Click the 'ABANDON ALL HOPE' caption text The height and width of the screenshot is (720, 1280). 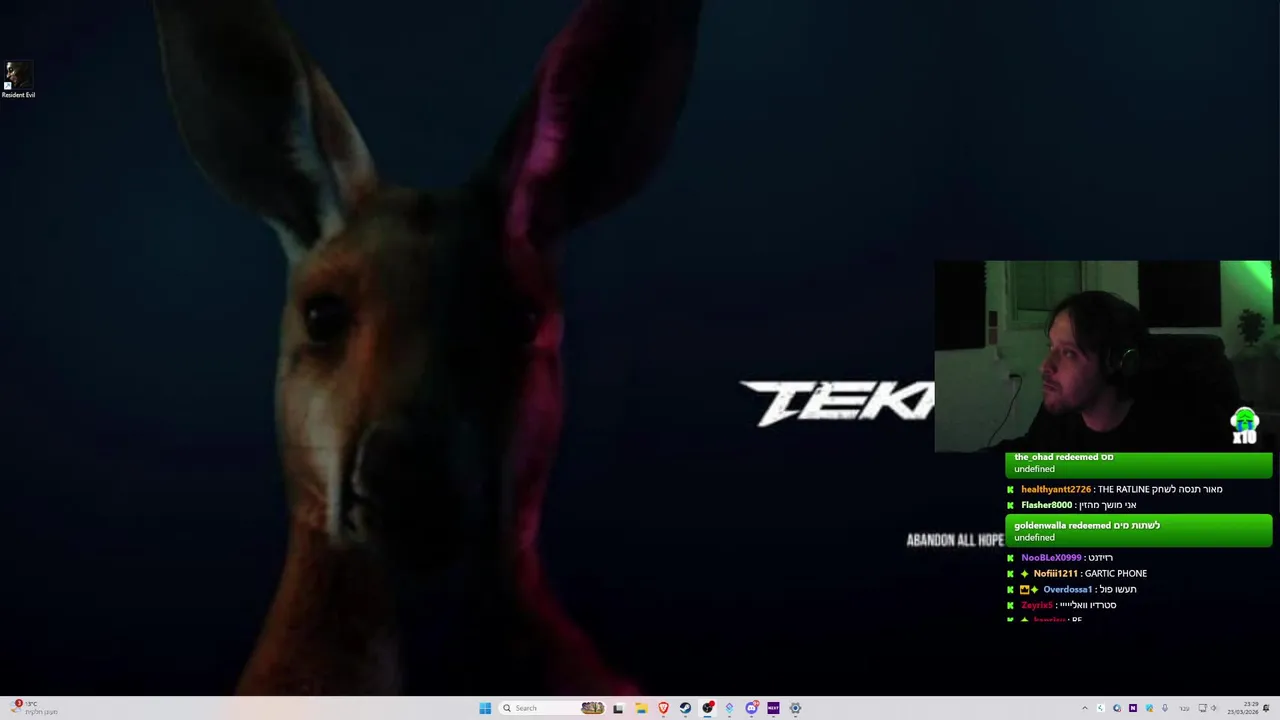pyautogui.click(x=955, y=540)
